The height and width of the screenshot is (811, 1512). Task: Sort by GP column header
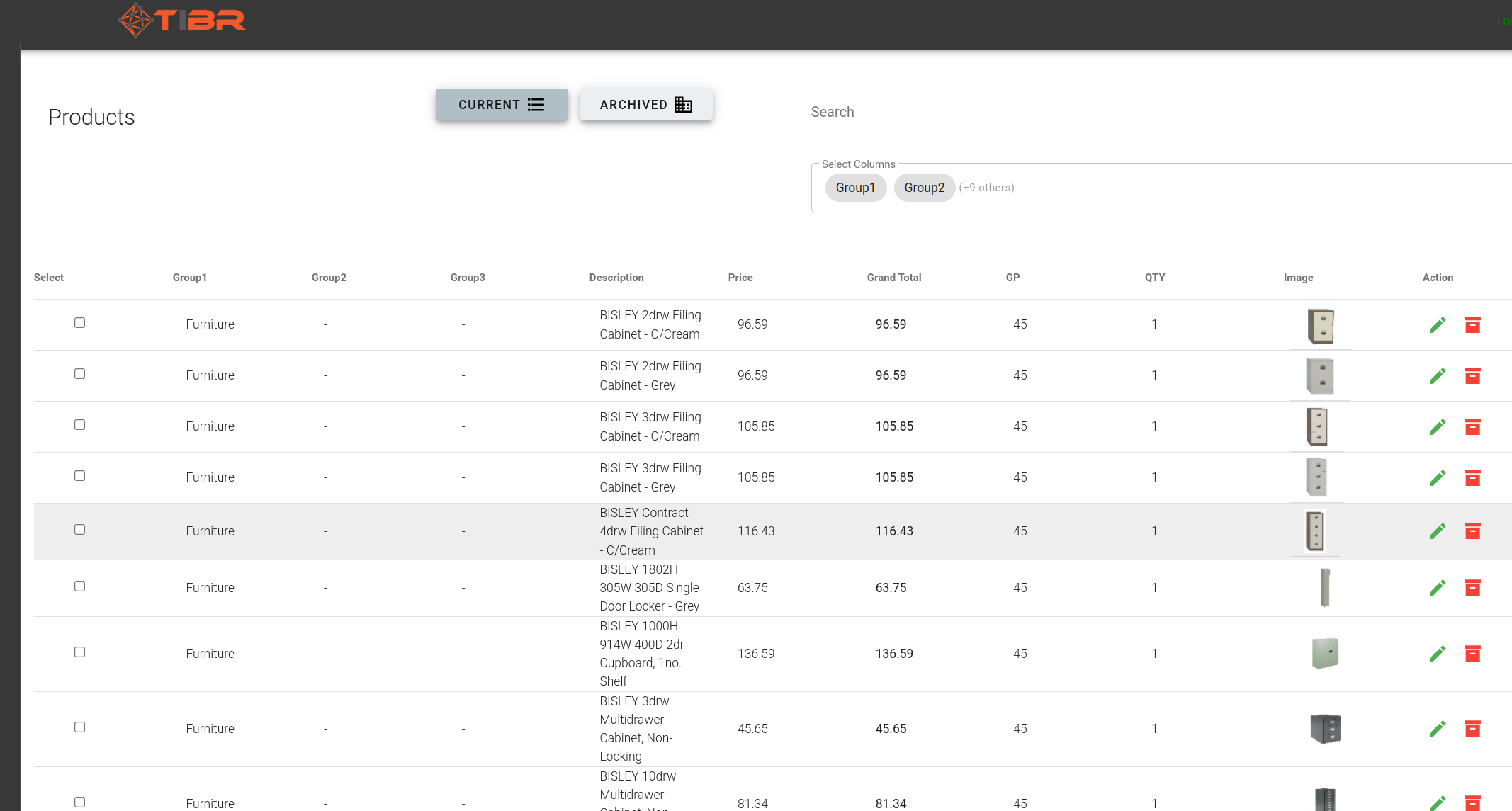click(1012, 278)
